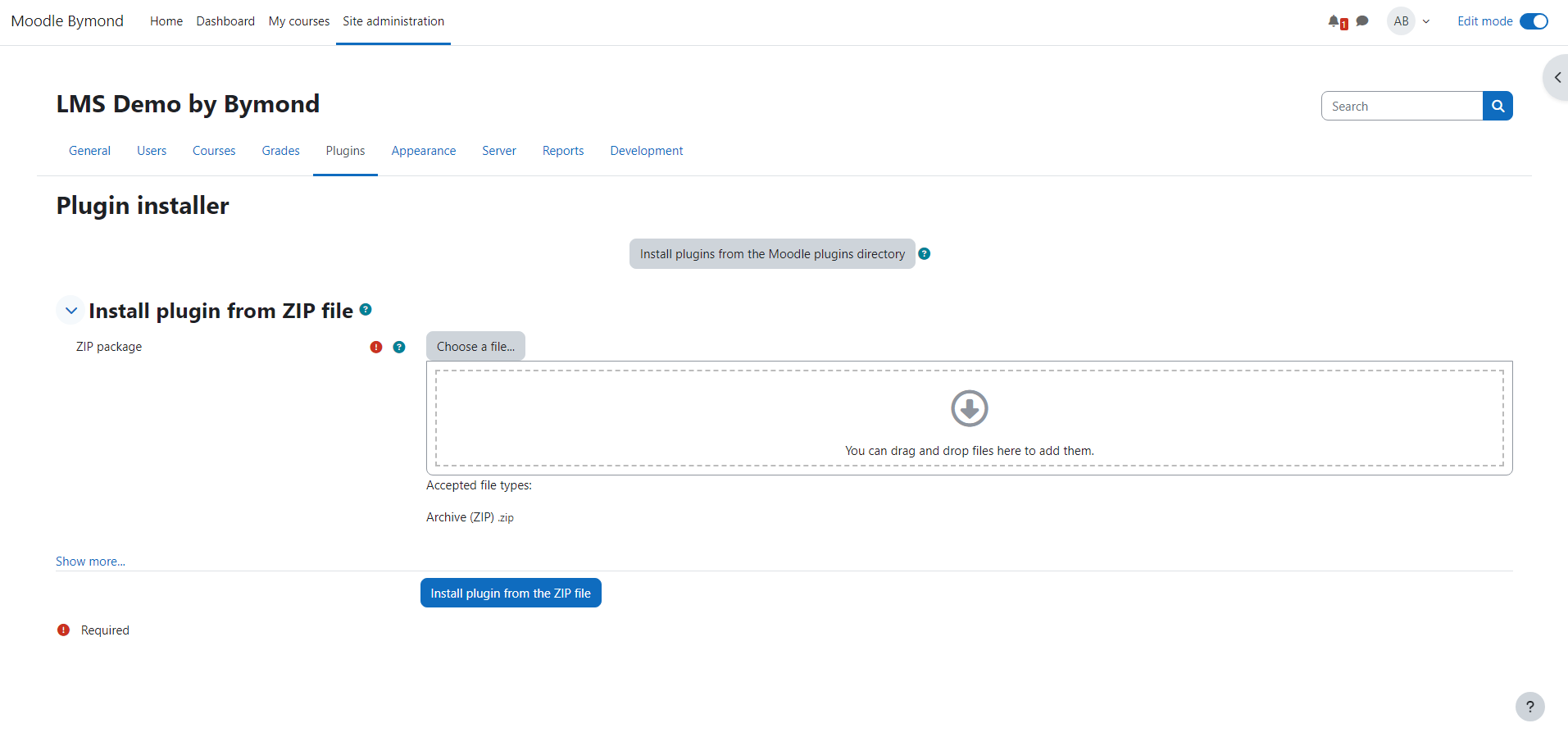Viewport: 1568px width, 746px height.
Task: Switch to the Courses tab
Action: coord(214,151)
